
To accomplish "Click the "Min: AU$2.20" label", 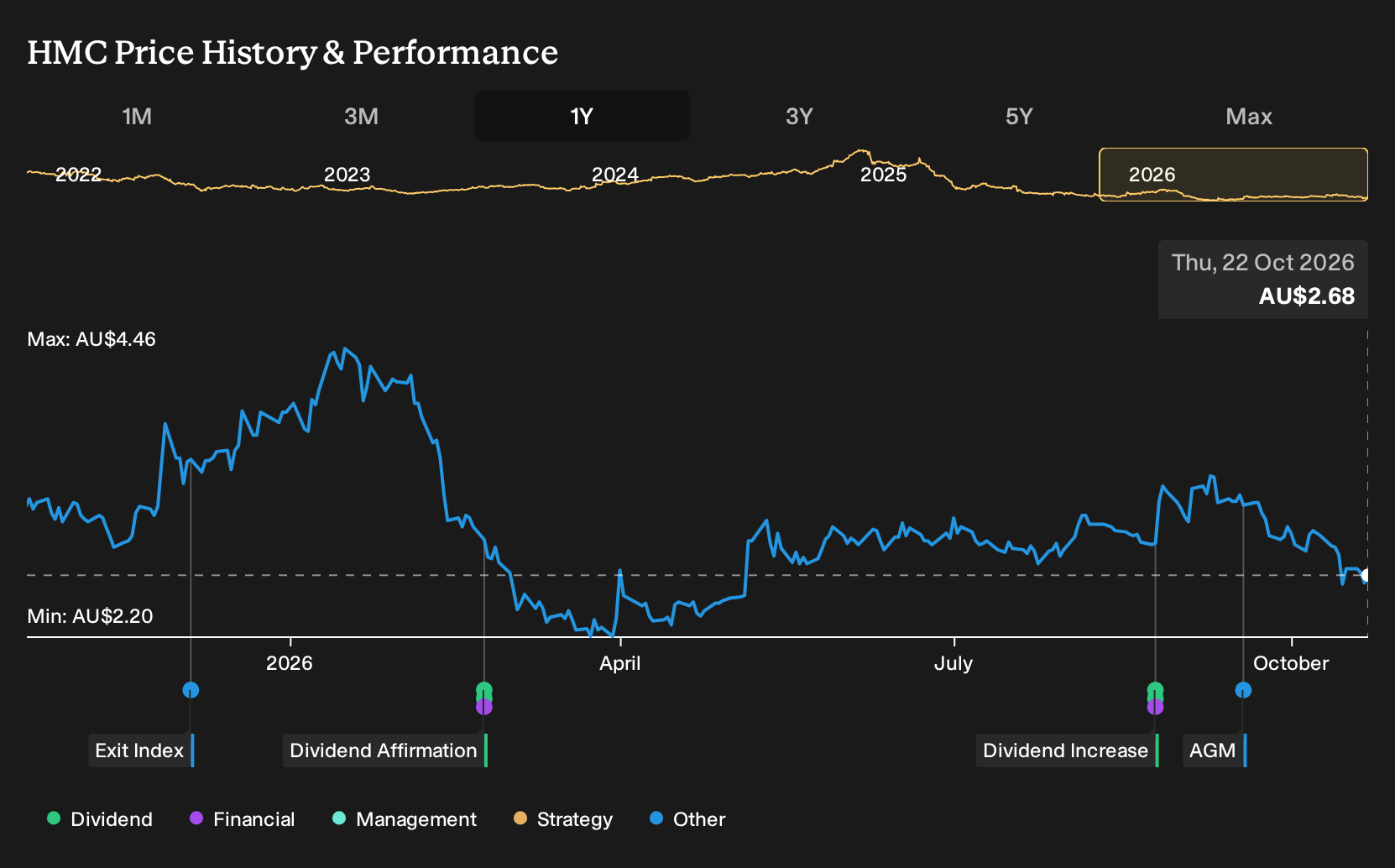I will [x=90, y=616].
